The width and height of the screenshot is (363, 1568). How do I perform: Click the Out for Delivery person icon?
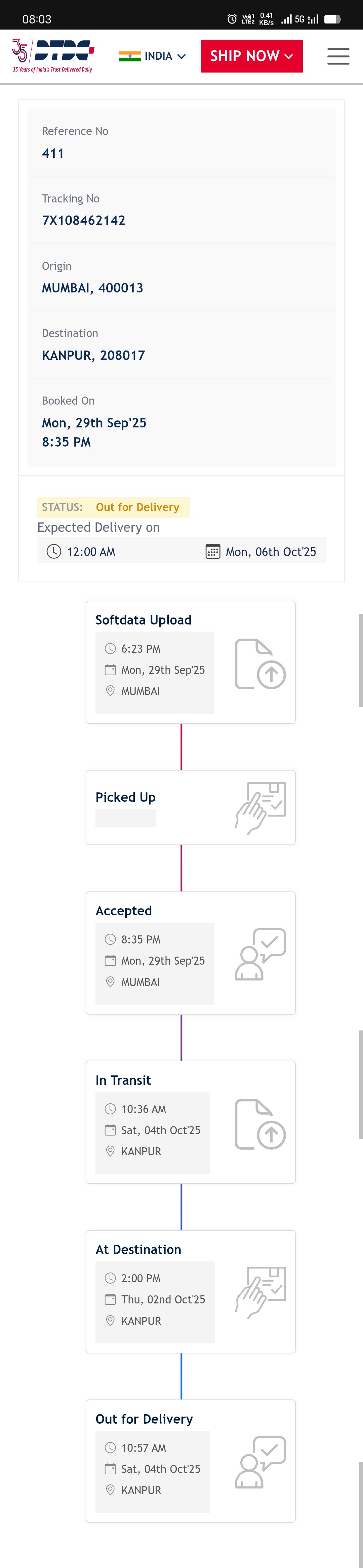[x=260, y=1462]
